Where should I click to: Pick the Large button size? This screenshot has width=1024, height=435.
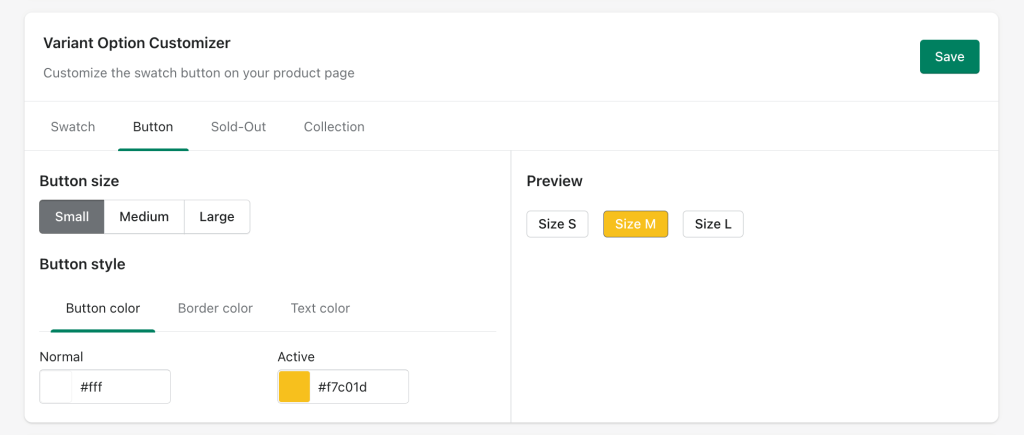(x=217, y=217)
